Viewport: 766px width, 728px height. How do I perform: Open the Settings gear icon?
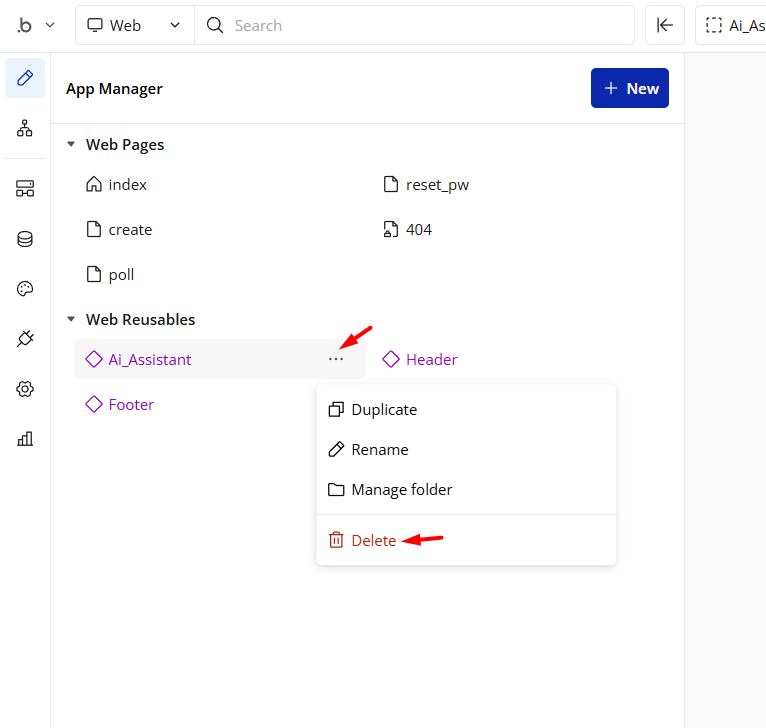click(25, 389)
